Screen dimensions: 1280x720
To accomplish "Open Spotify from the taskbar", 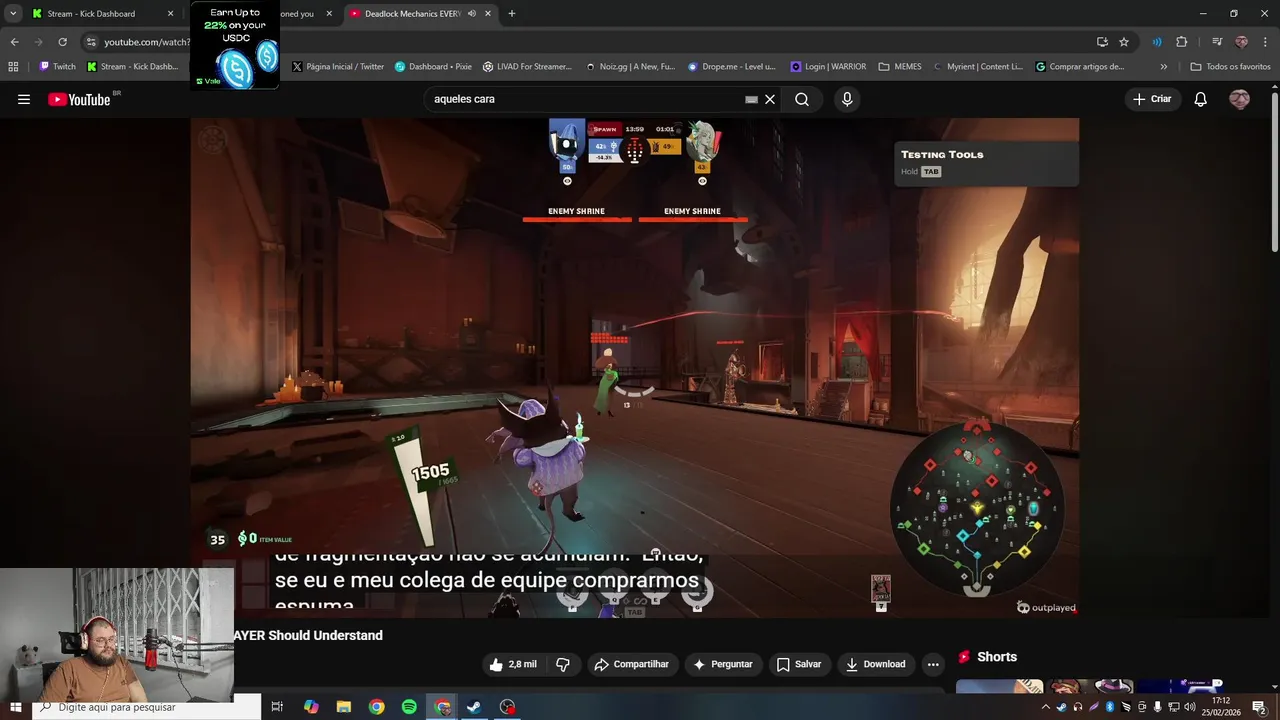I will point(409,707).
